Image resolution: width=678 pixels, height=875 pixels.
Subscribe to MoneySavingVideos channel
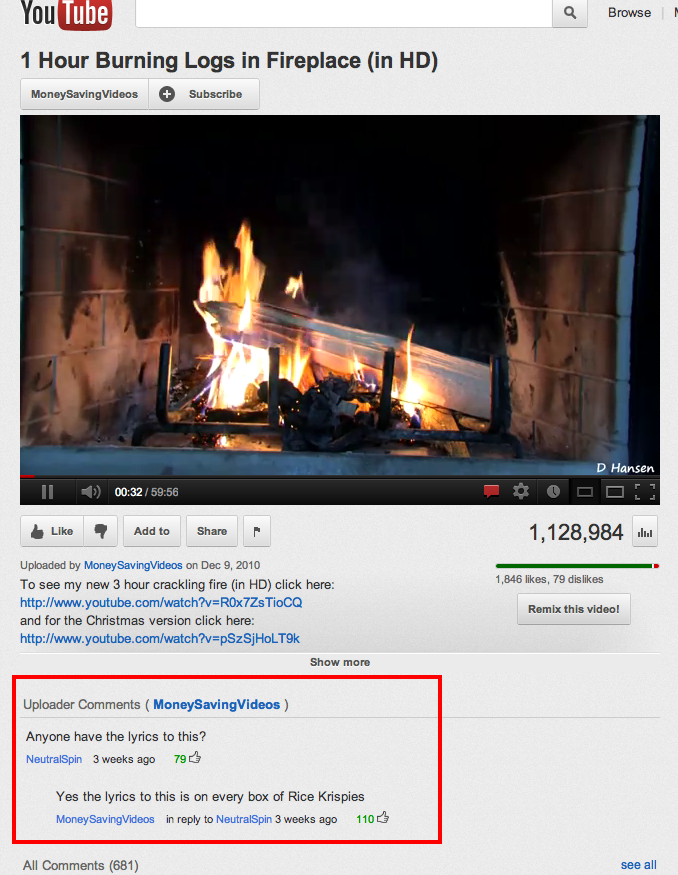[x=204, y=94]
